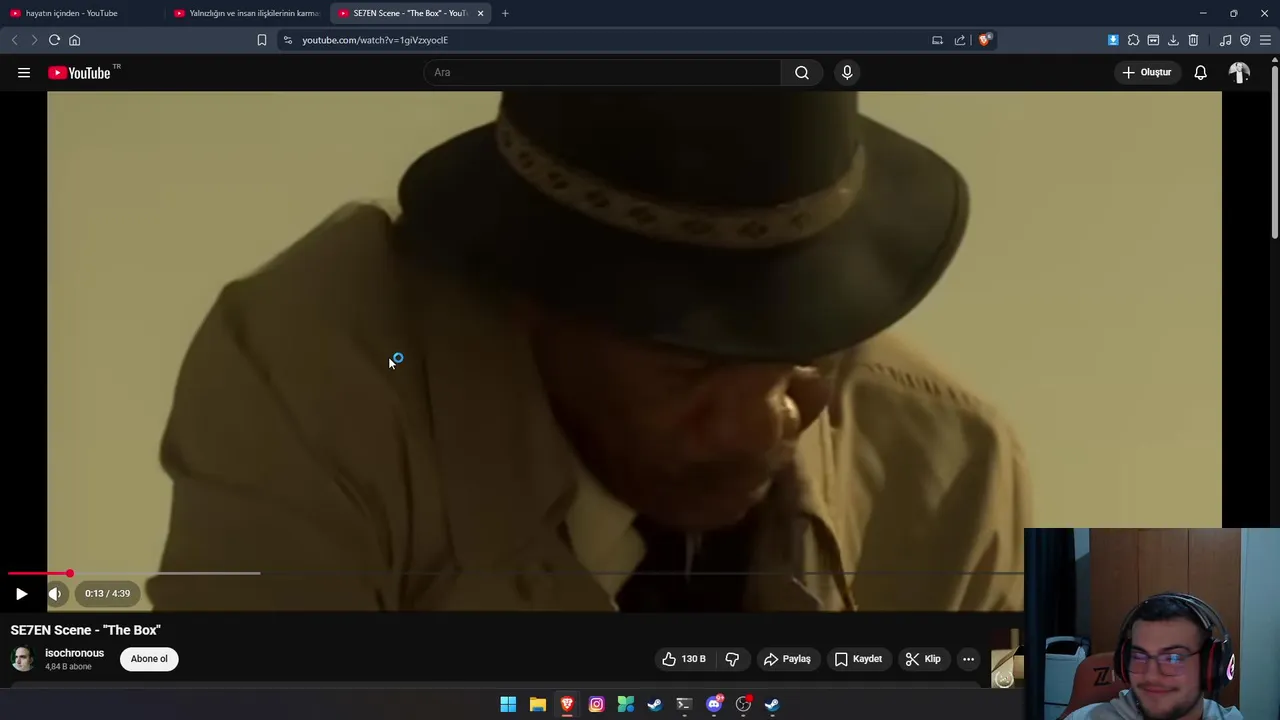The height and width of the screenshot is (720, 1280).
Task: Click the video title 'SE7EN Scene - "The Box"'
Action: 85,630
